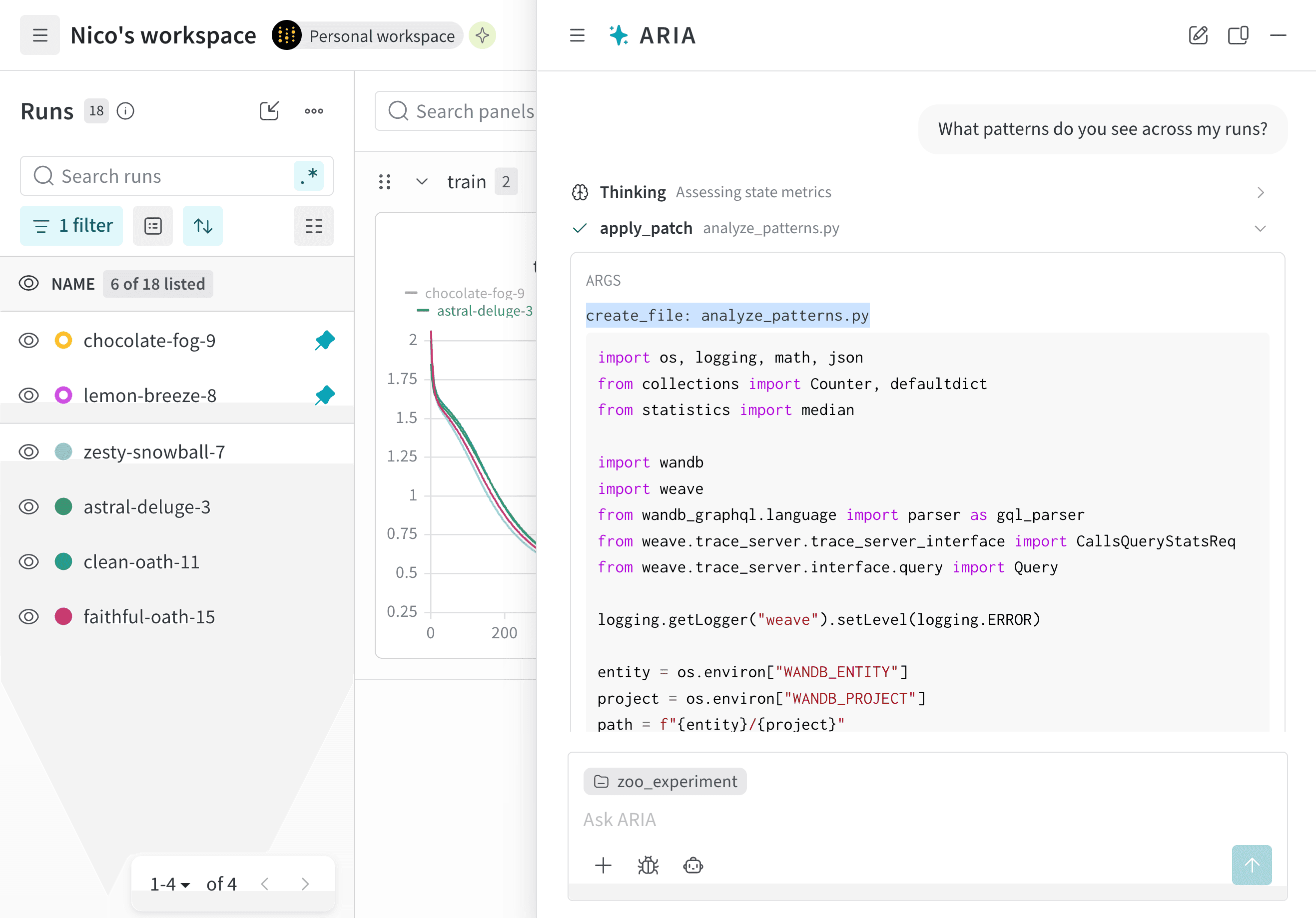This screenshot has width=1316, height=918.
Task: Change color of zesty-snowball-7 run
Action: coord(63,452)
